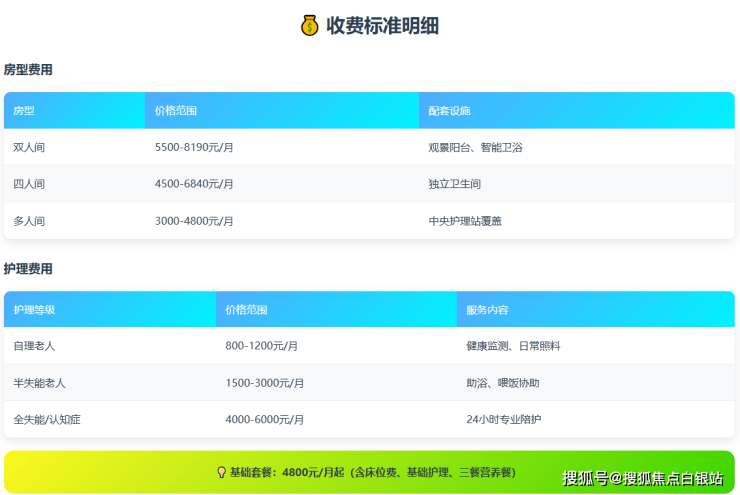This screenshot has height=495, width=740.
Task: Click 价格范围 header in the room-type table
Action: coord(176,110)
